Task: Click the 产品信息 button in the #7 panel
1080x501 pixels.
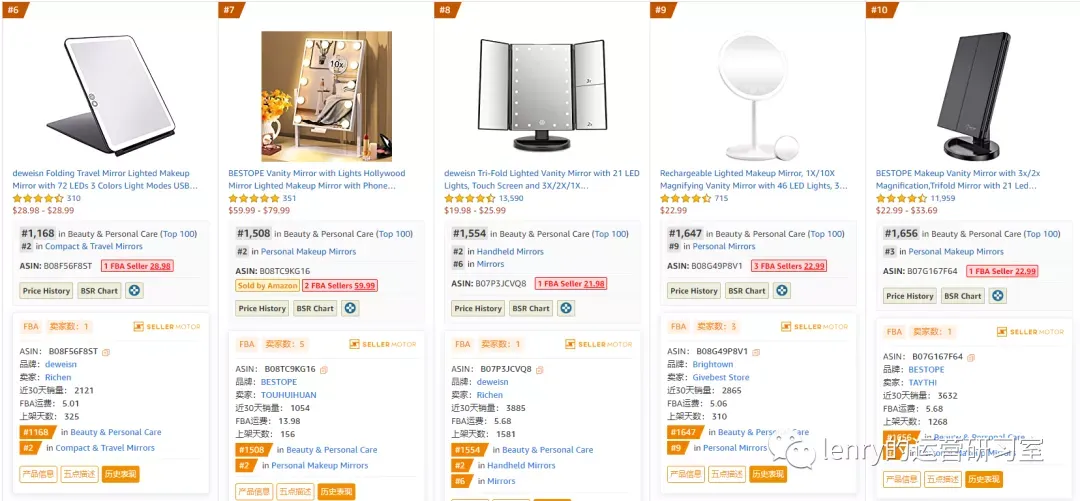Action: point(254,491)
